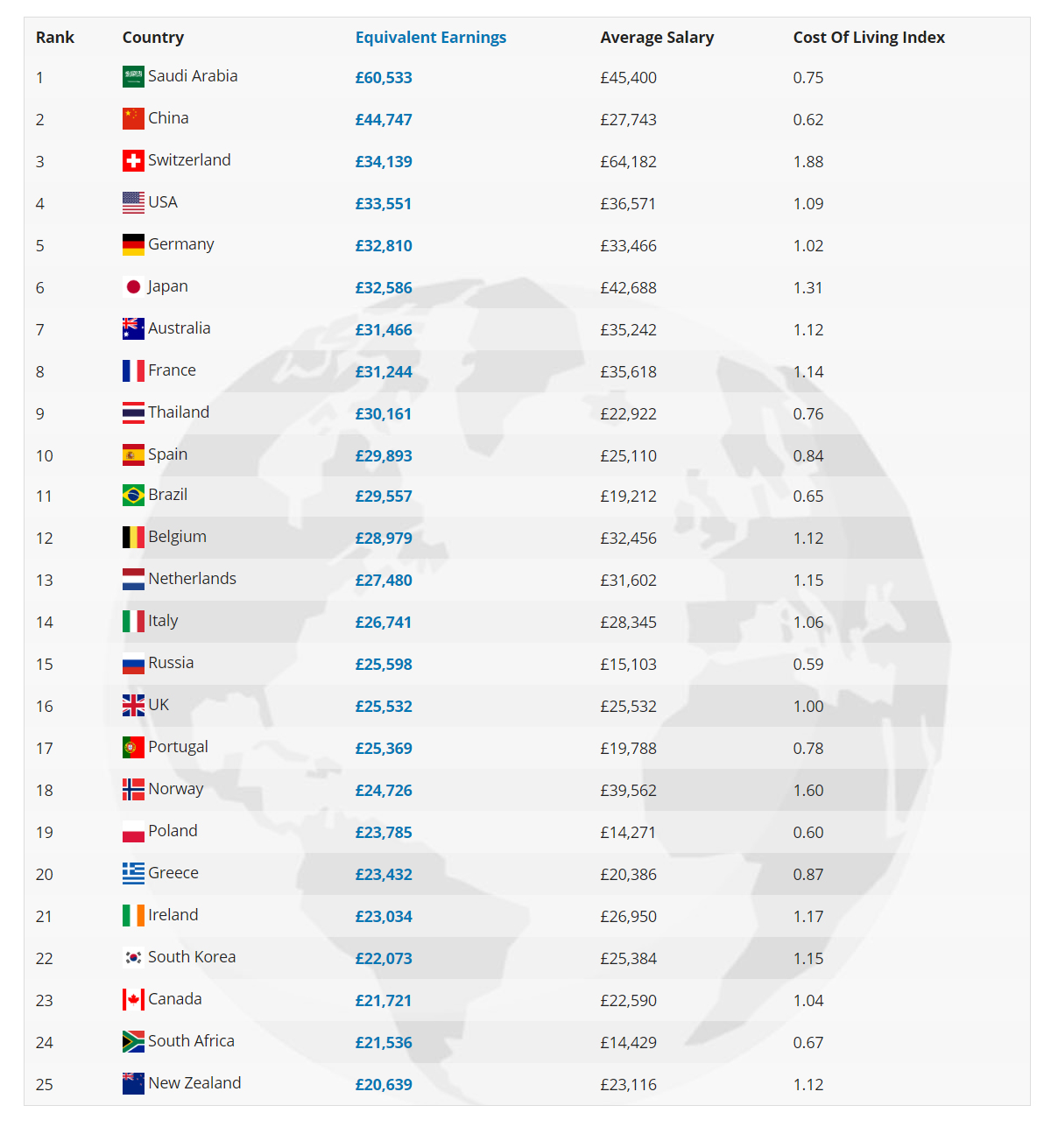Click the Cost Of Living Index header

pos(869,38)
